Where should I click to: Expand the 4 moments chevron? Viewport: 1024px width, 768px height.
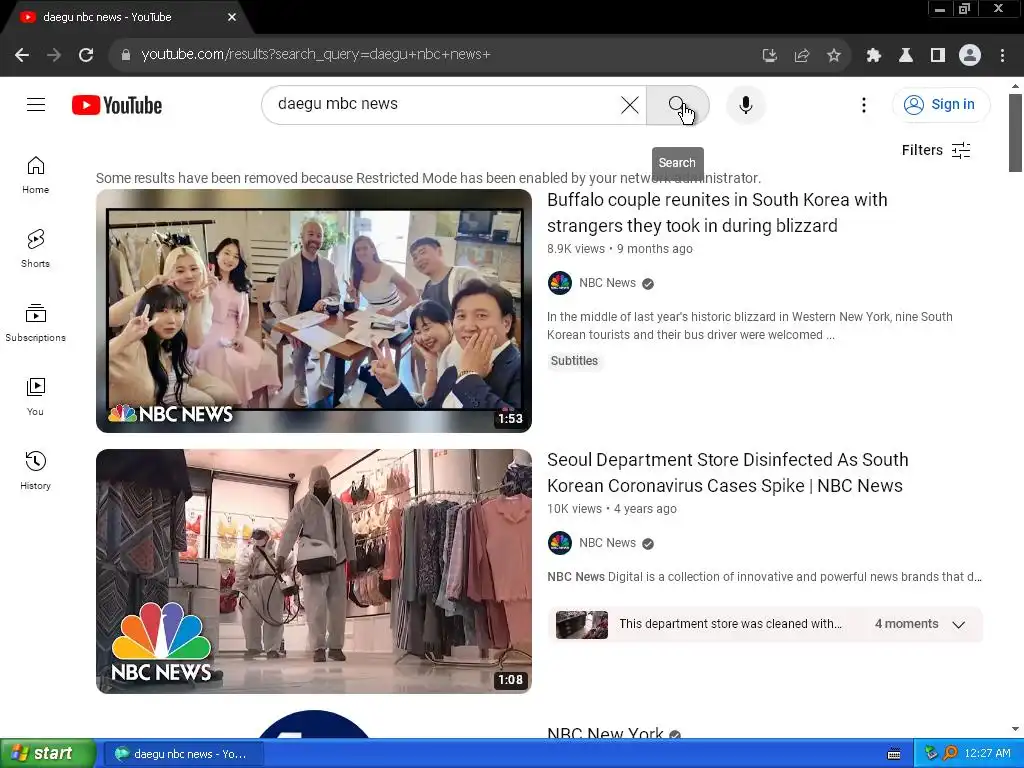[x=958, y=624]
